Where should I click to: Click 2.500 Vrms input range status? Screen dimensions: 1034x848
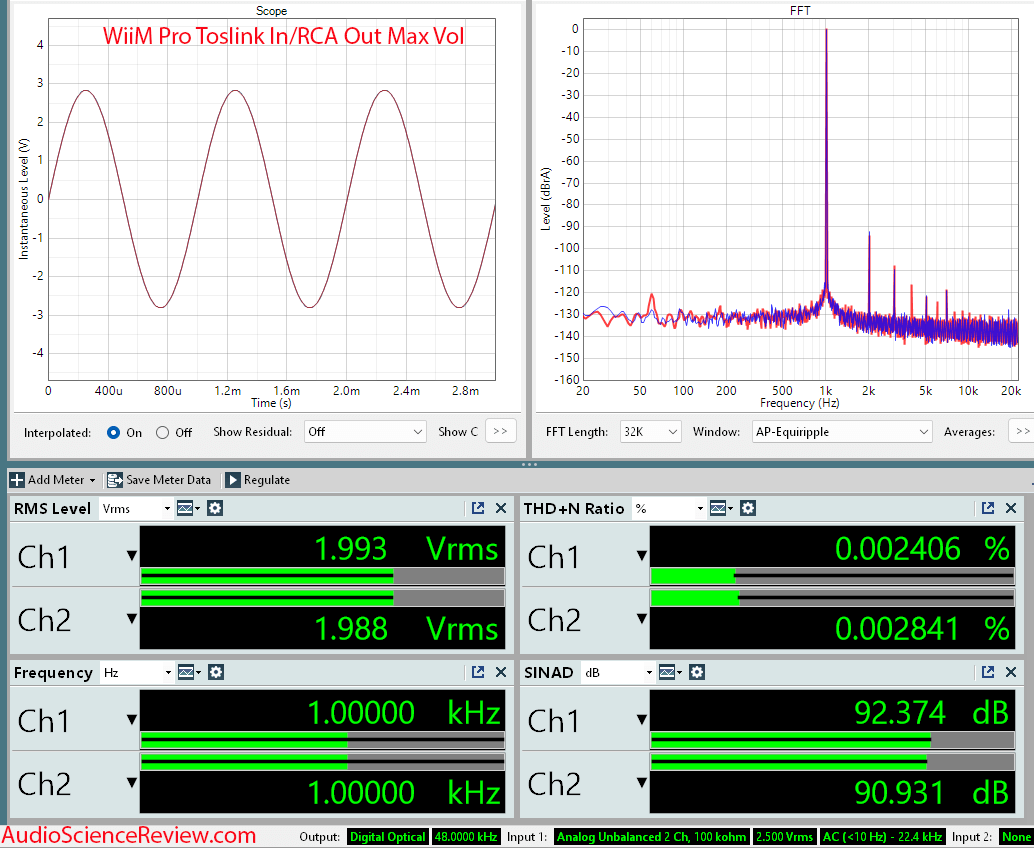(x=784, y=837)
